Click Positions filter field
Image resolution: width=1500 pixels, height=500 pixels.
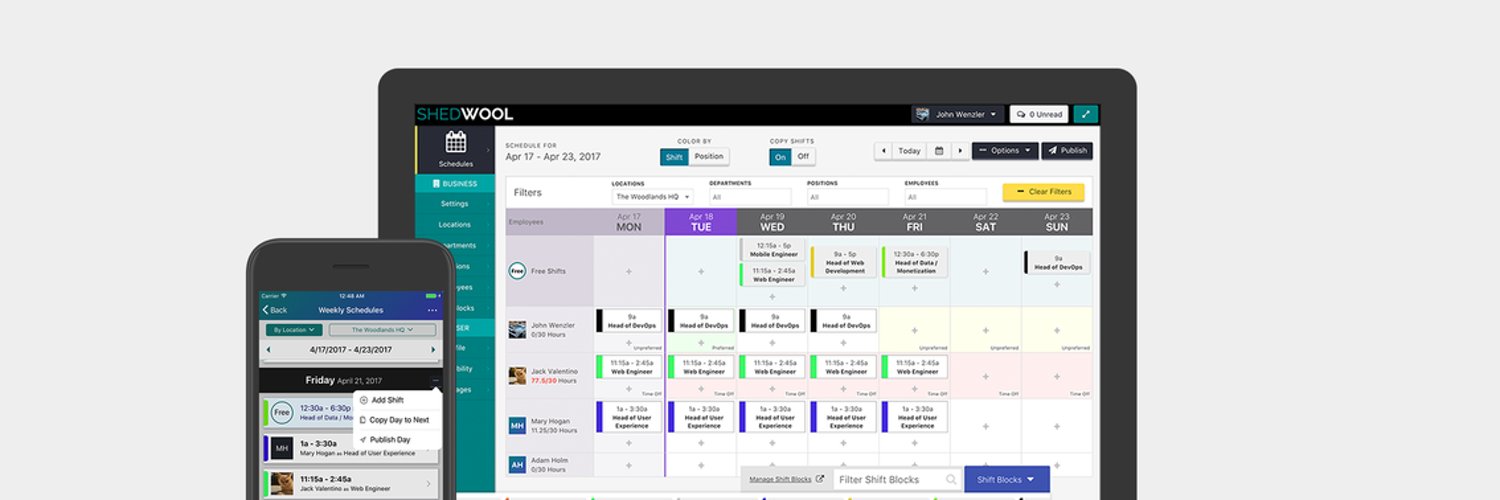click(x=847, y=197)
